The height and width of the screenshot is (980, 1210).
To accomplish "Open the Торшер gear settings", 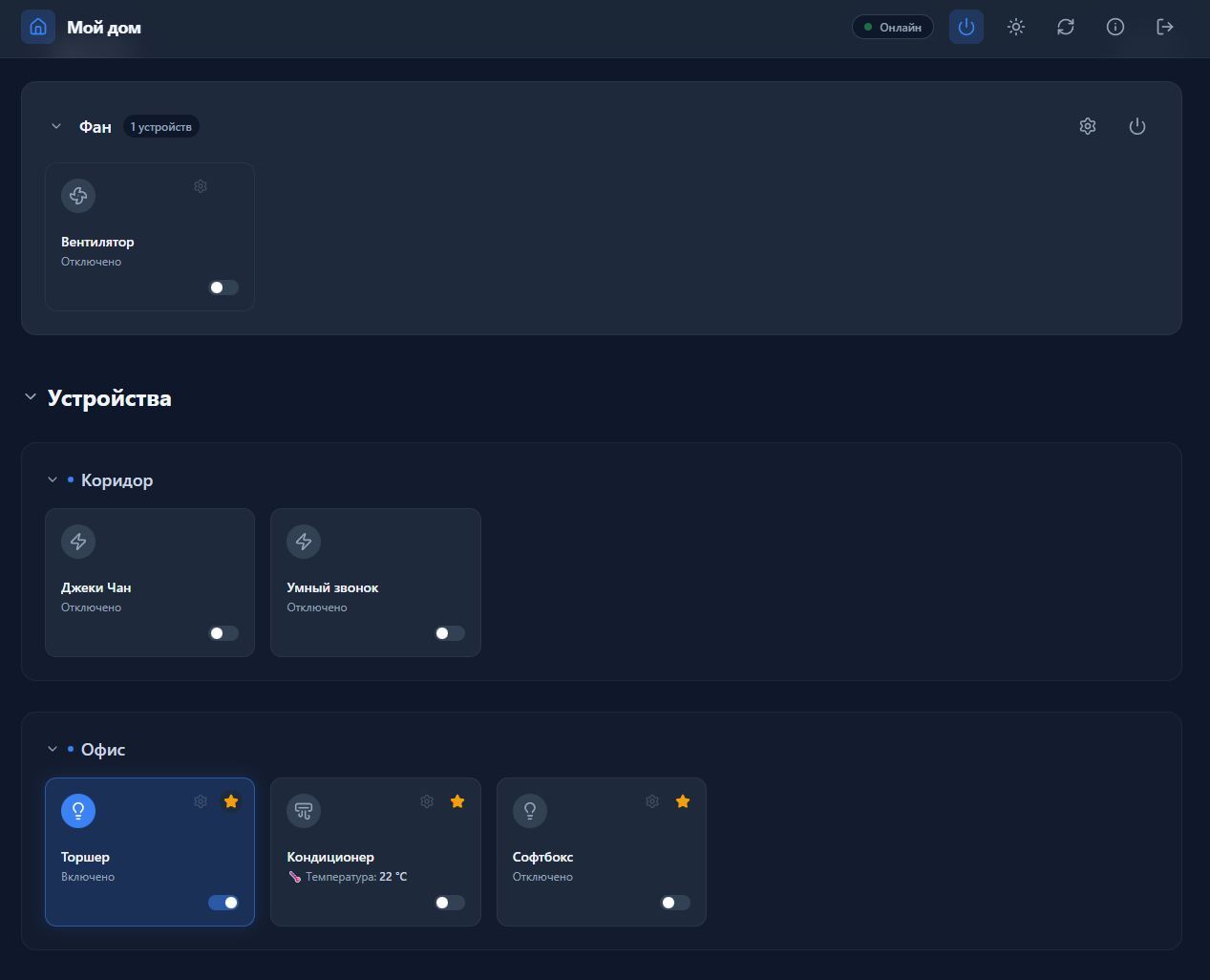I will [201, 801].
